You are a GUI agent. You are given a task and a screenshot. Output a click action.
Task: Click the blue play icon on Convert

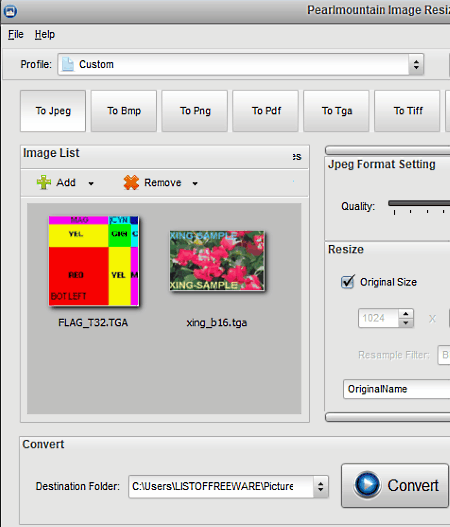(x=367, y=485)
